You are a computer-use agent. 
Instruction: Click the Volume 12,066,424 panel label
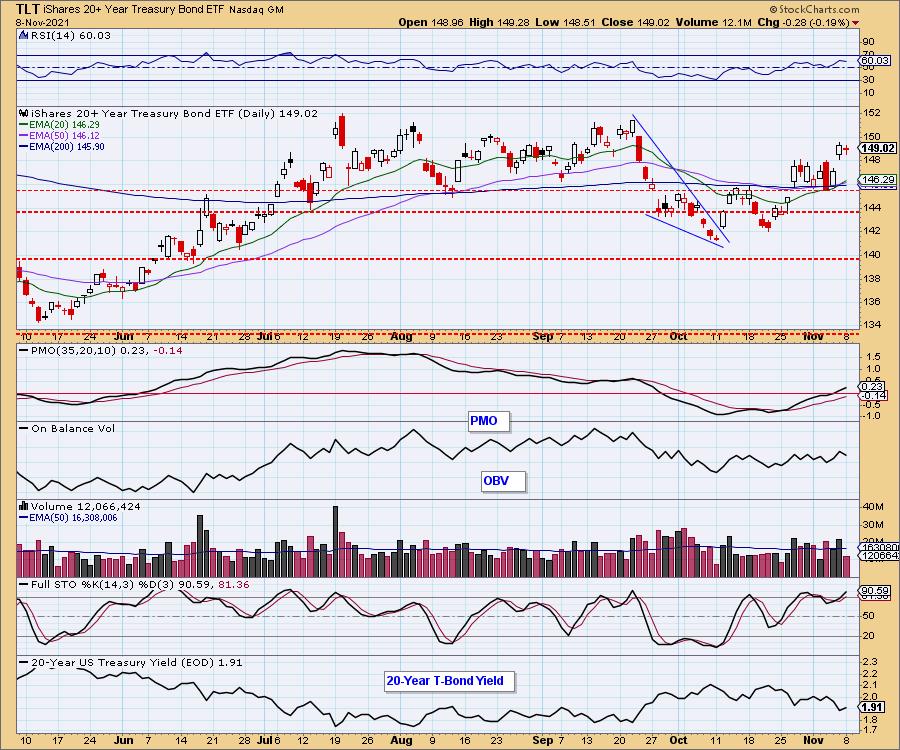[86, 506]
